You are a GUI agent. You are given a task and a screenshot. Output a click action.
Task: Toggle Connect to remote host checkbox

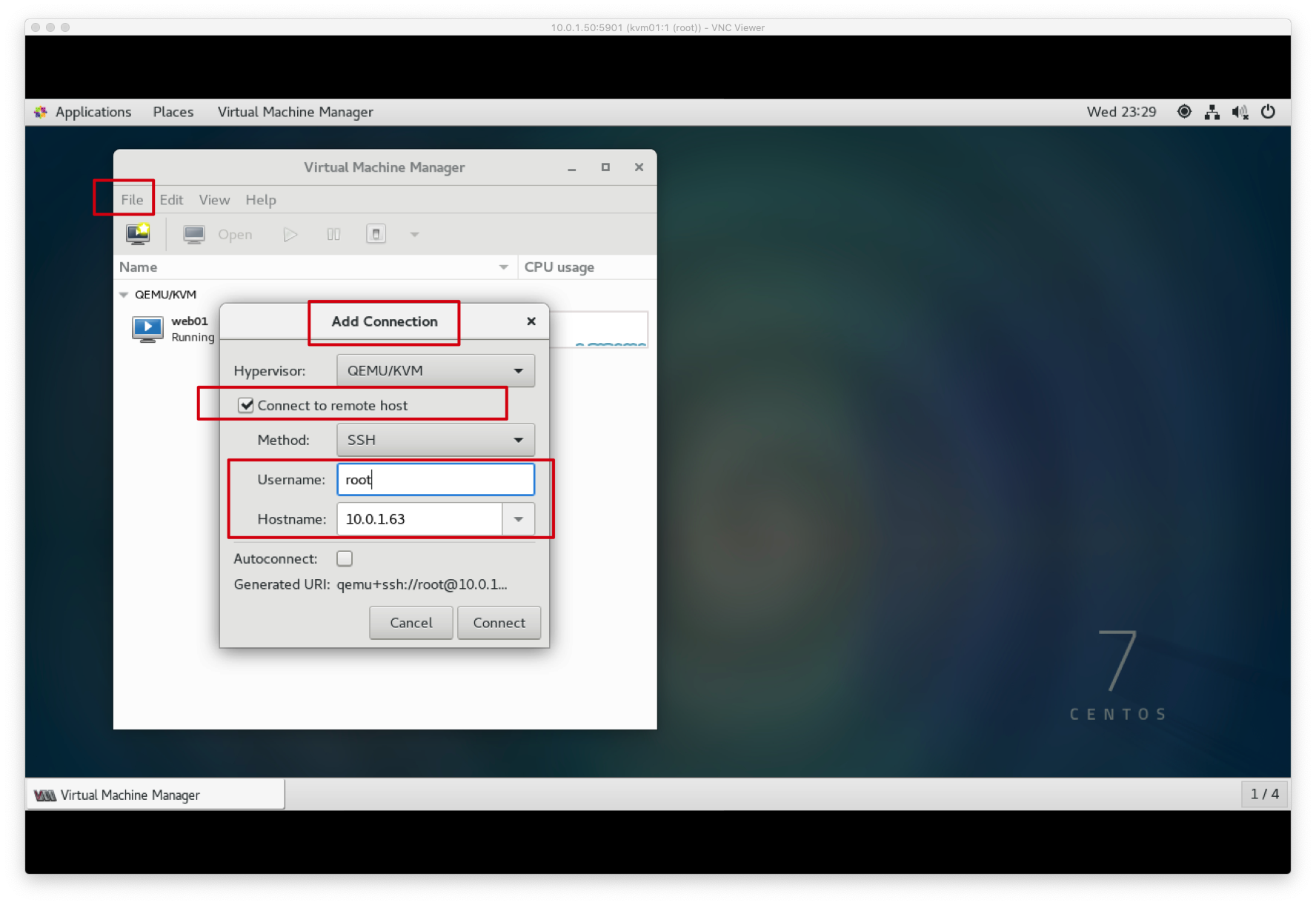[x=246, y=405]
